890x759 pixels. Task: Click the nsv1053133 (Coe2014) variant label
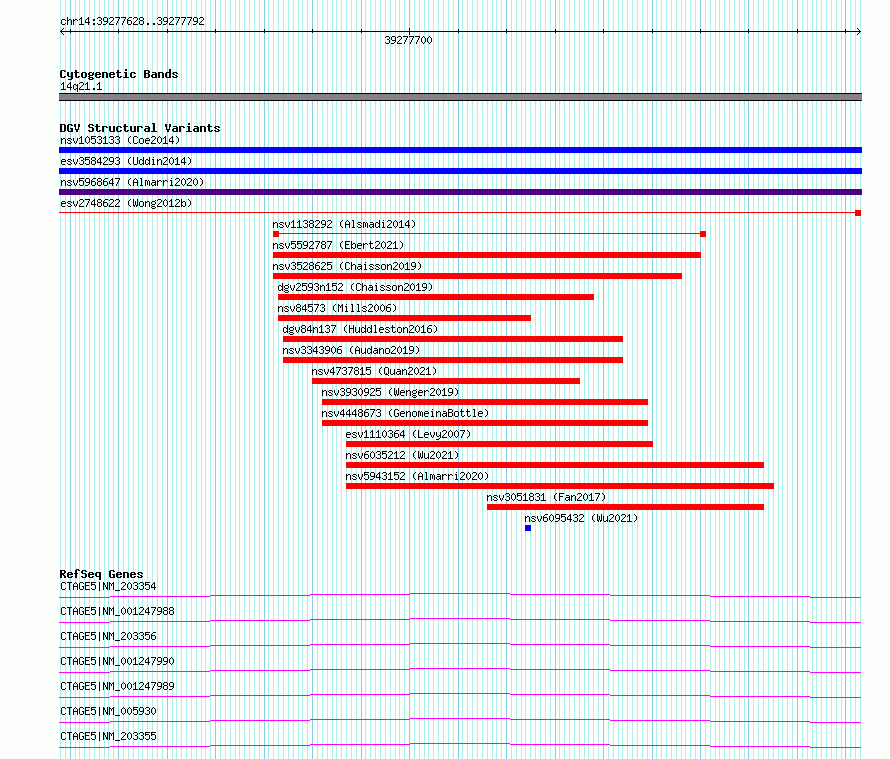[x=120, y=140]
